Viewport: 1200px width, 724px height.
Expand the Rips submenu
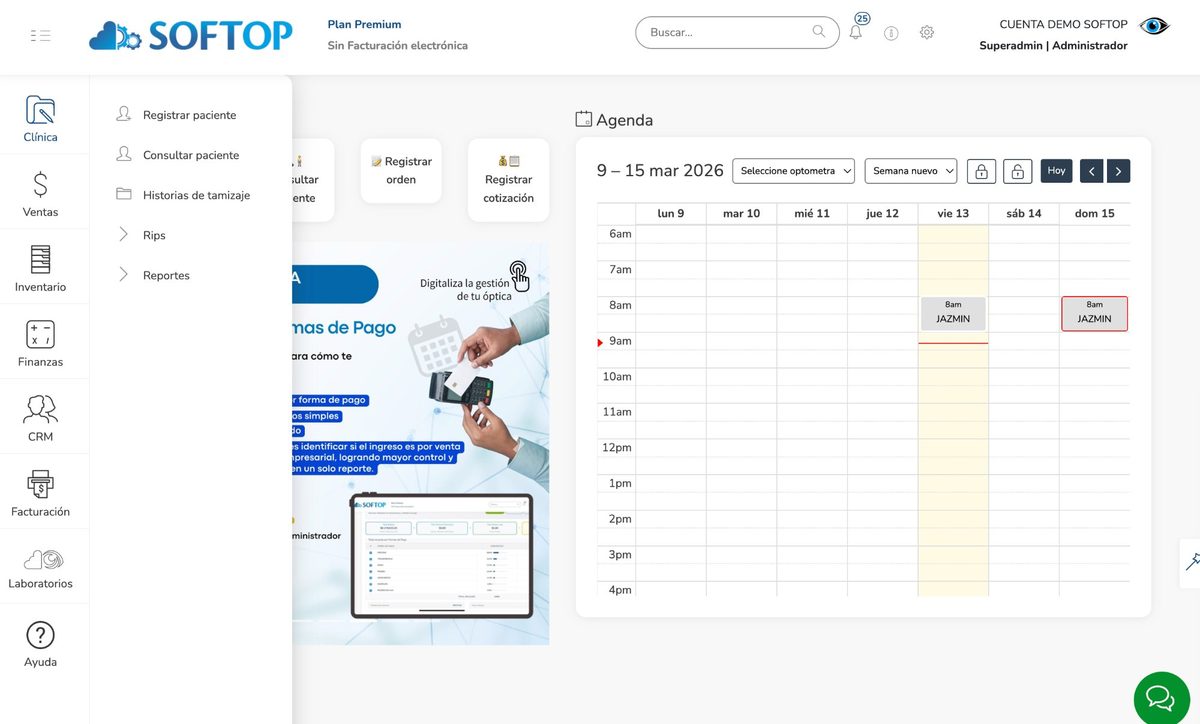point(153,235)
